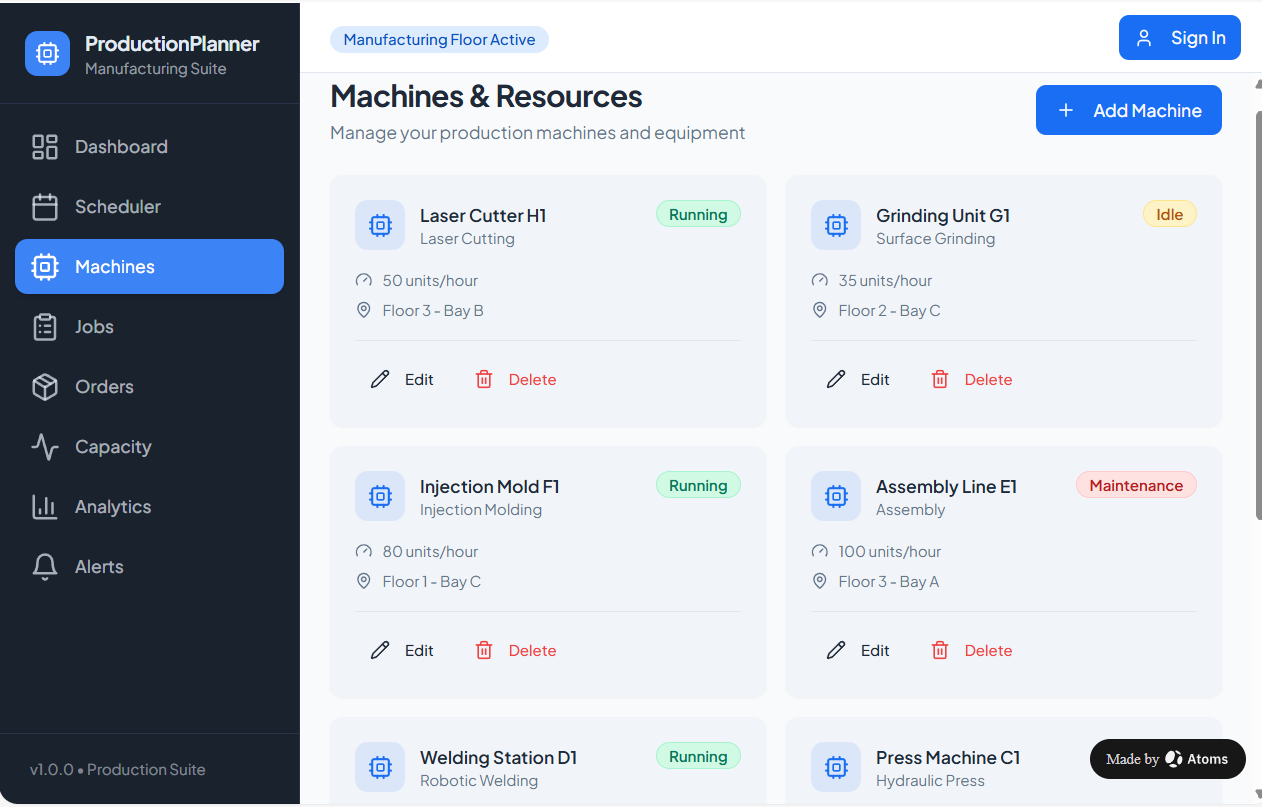Screen dimensions: 1262x807
Task: Click the Press Machine C1 chip icon
Action: tap(836, 767)
